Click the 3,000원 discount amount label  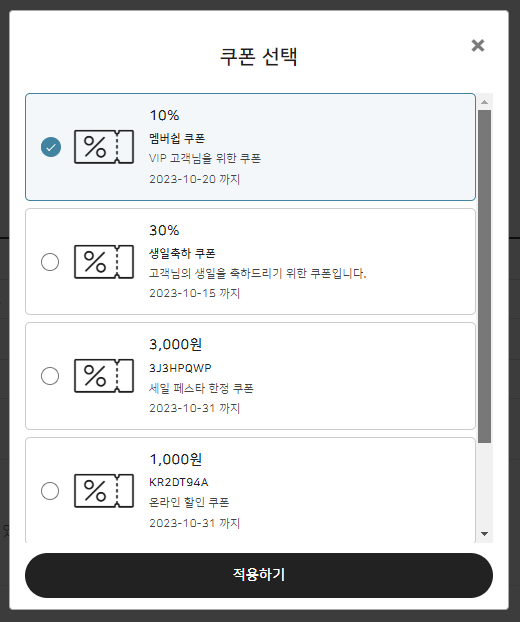[176, 344]
